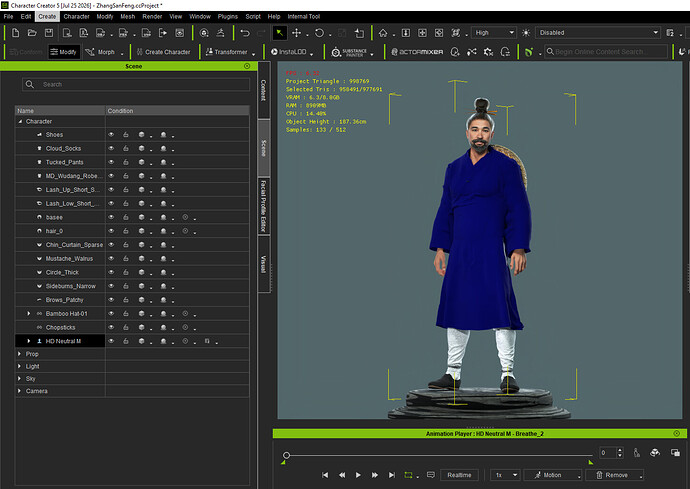Jump to the last frame in player
690x489 pixels.
pos(392,475)
